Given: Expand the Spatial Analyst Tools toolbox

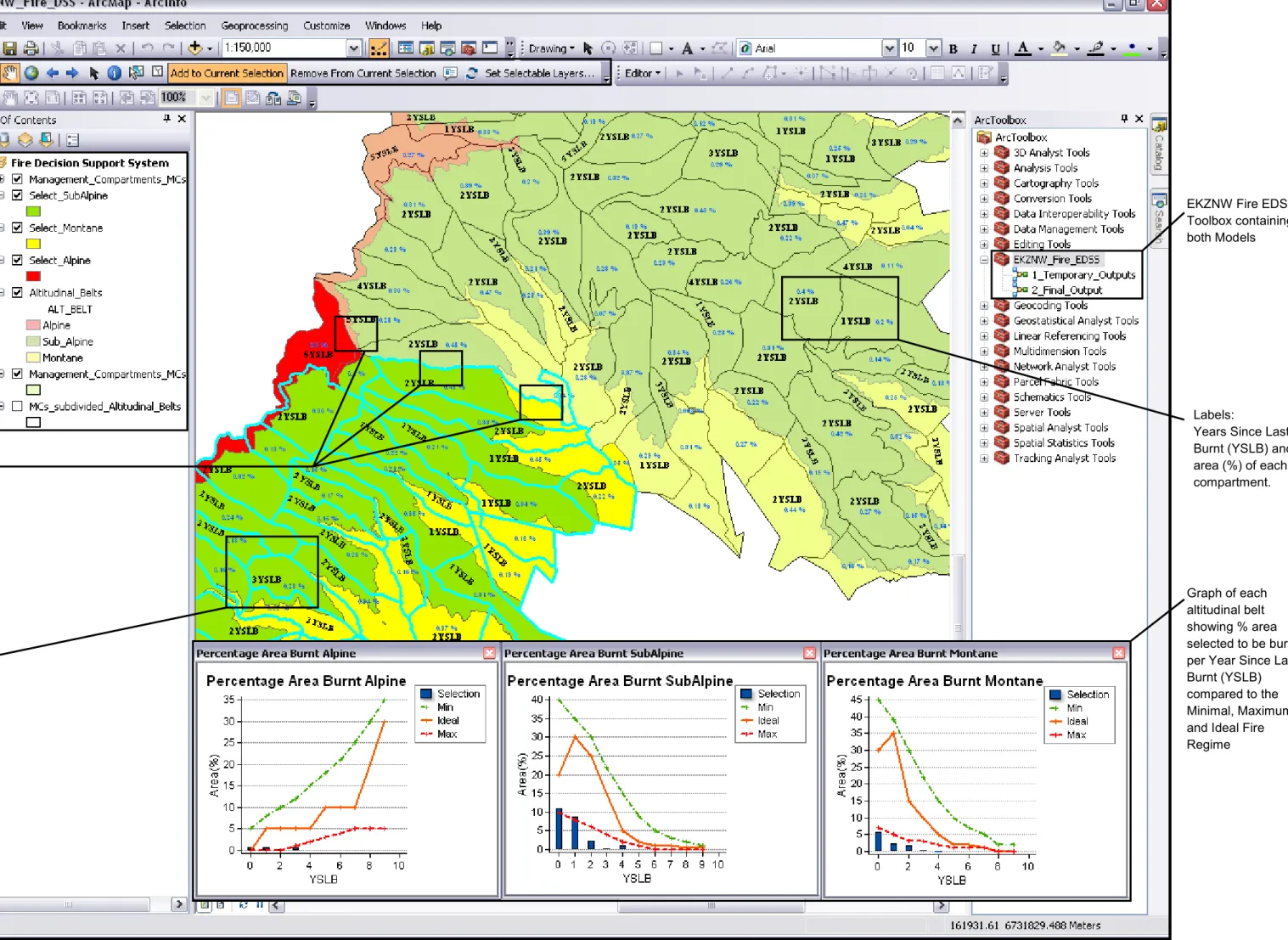Looking at the screenshot, I should [x=984, y=428].
